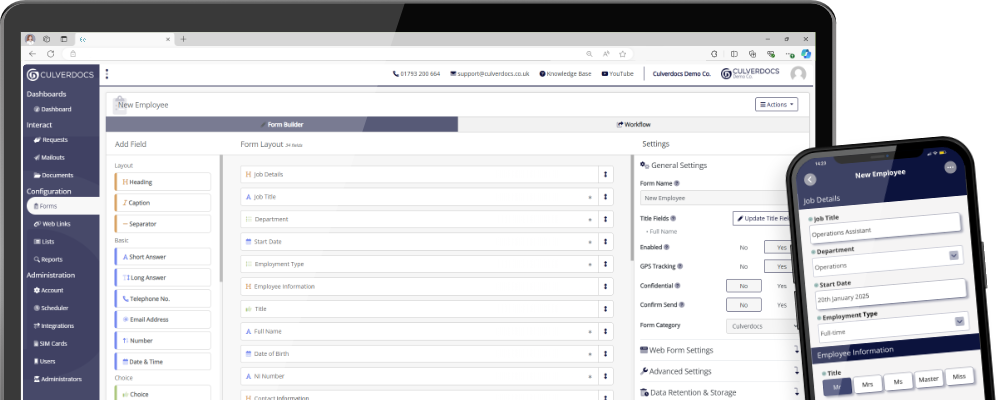Select Master title on the phone

pyautogui.click(x=929, y=379)
